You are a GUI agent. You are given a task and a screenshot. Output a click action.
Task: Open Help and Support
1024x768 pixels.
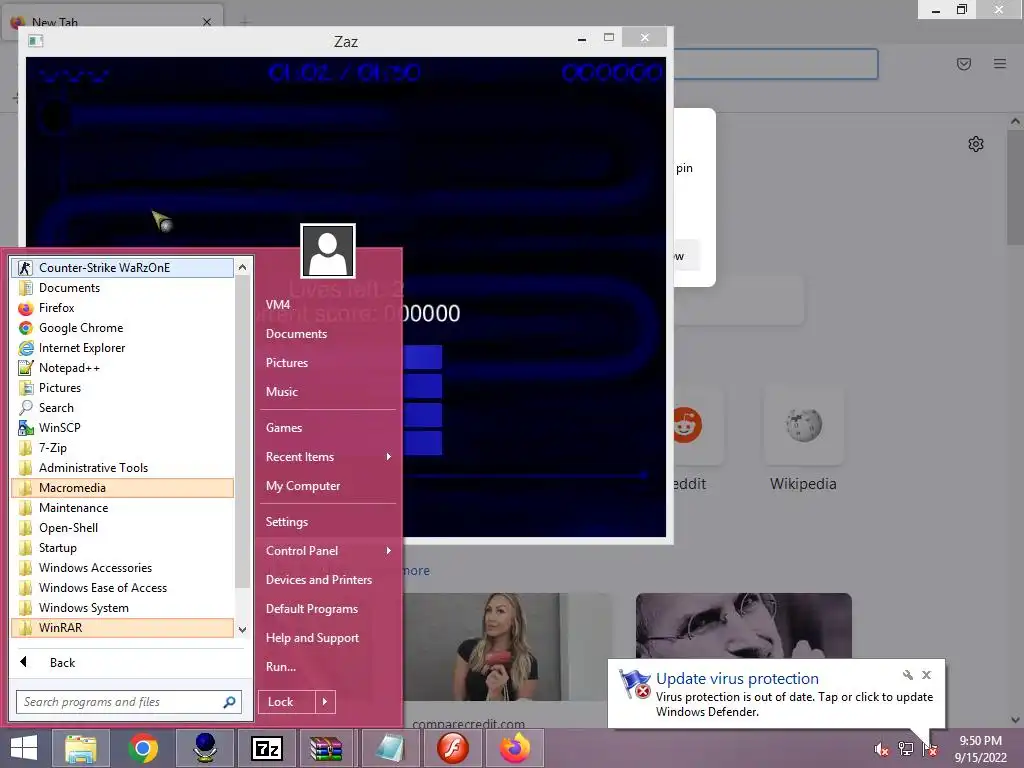328,638
